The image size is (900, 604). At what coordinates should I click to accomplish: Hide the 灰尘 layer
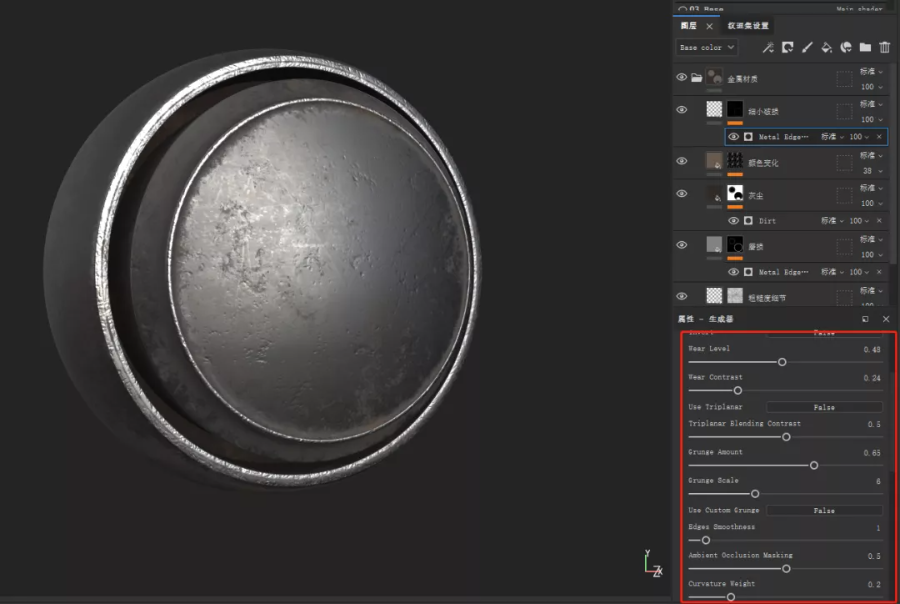coord(681,193)
